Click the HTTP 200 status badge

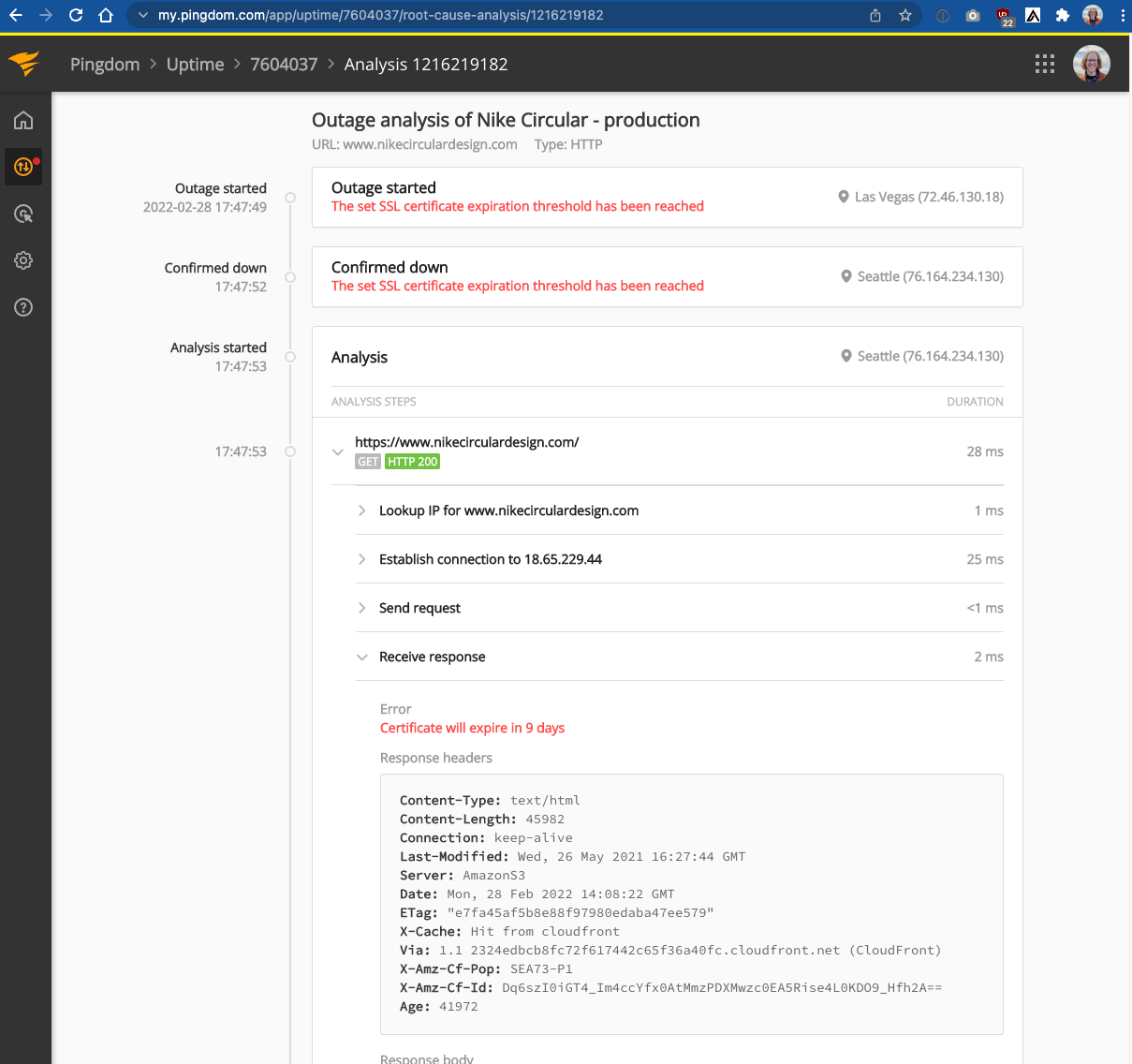(x=413, y=462)
